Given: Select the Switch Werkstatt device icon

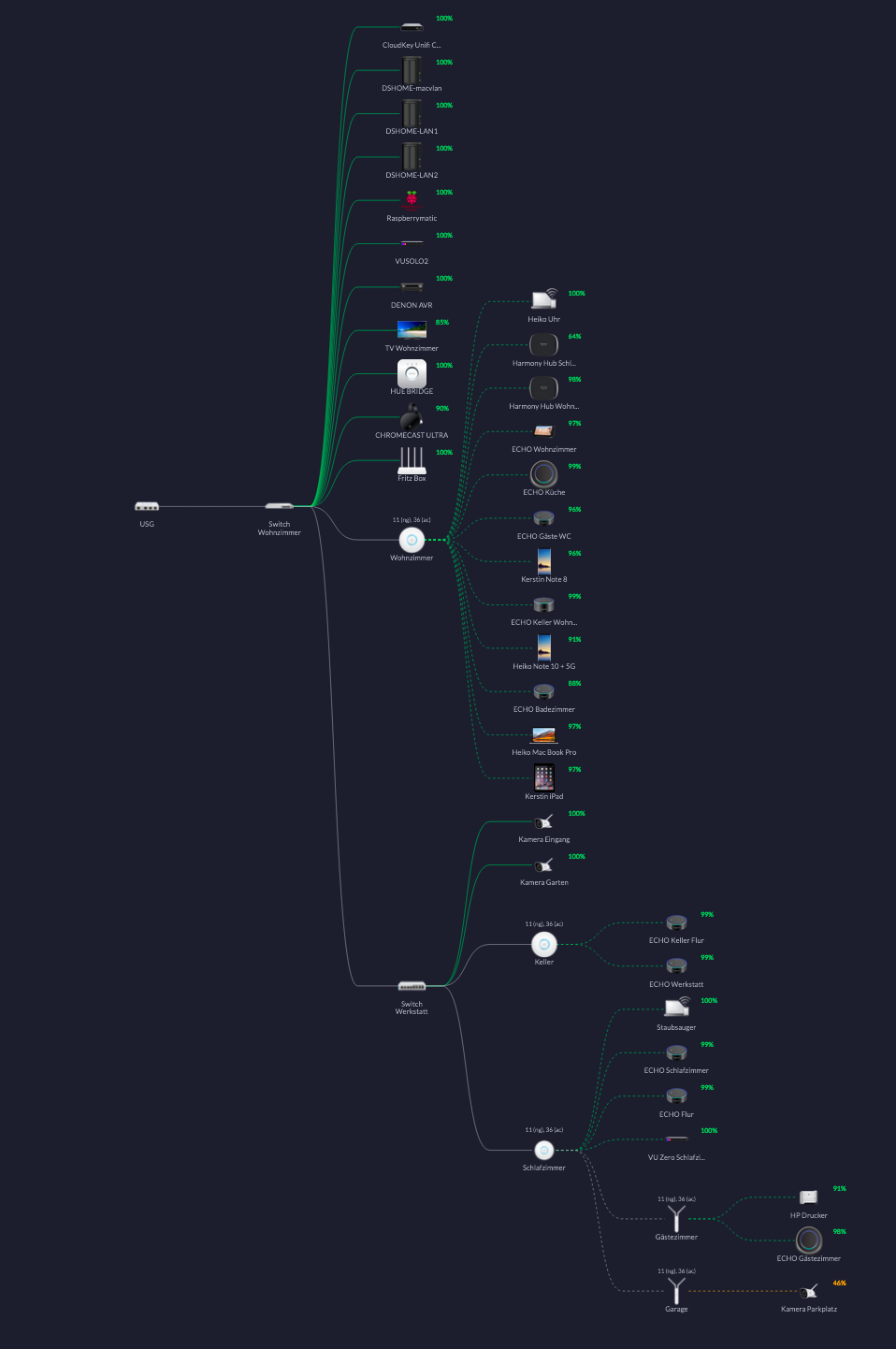Looking at the screenshot, I should [x=412, y=986].
